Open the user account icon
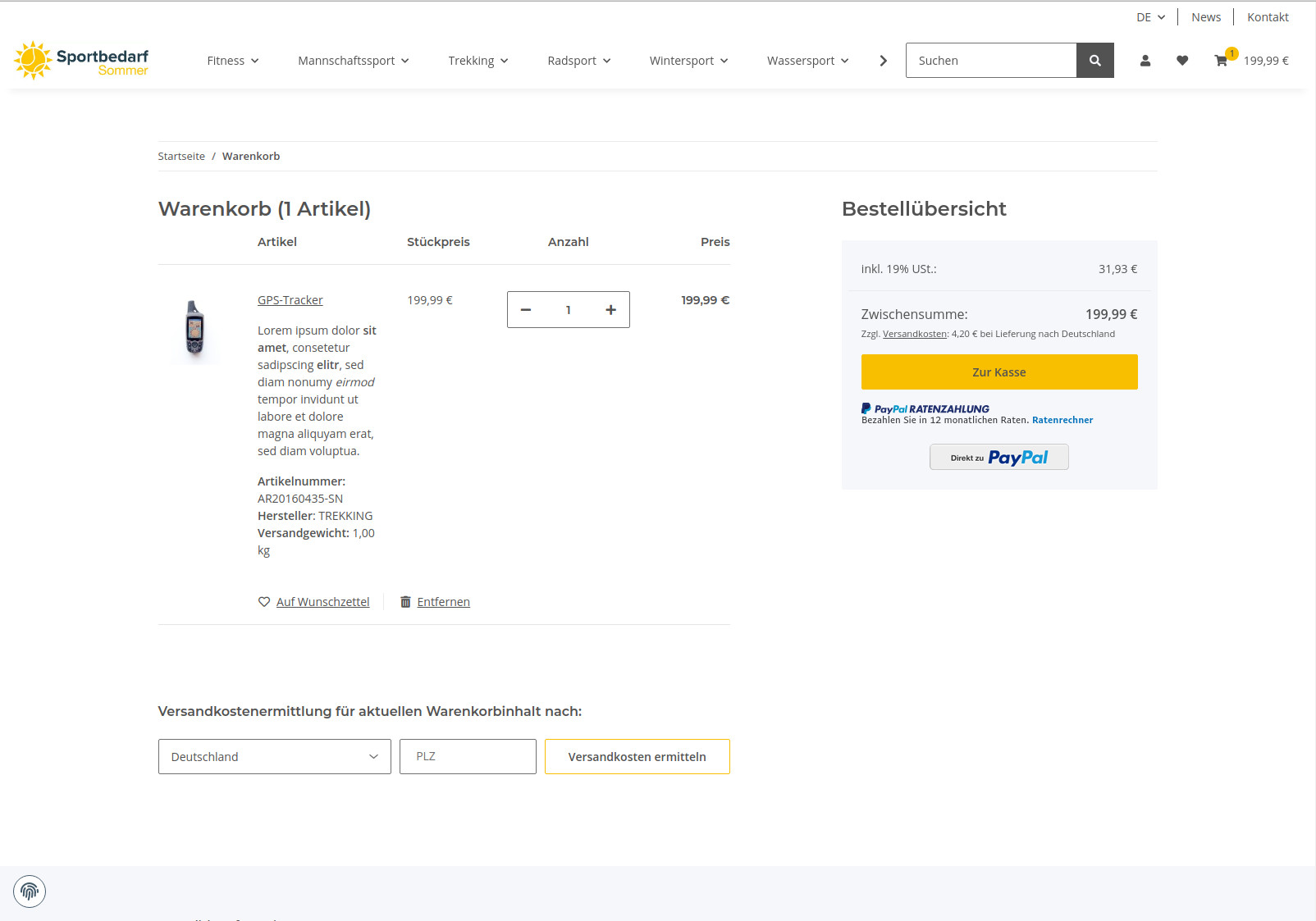 tap(1145, 61)
